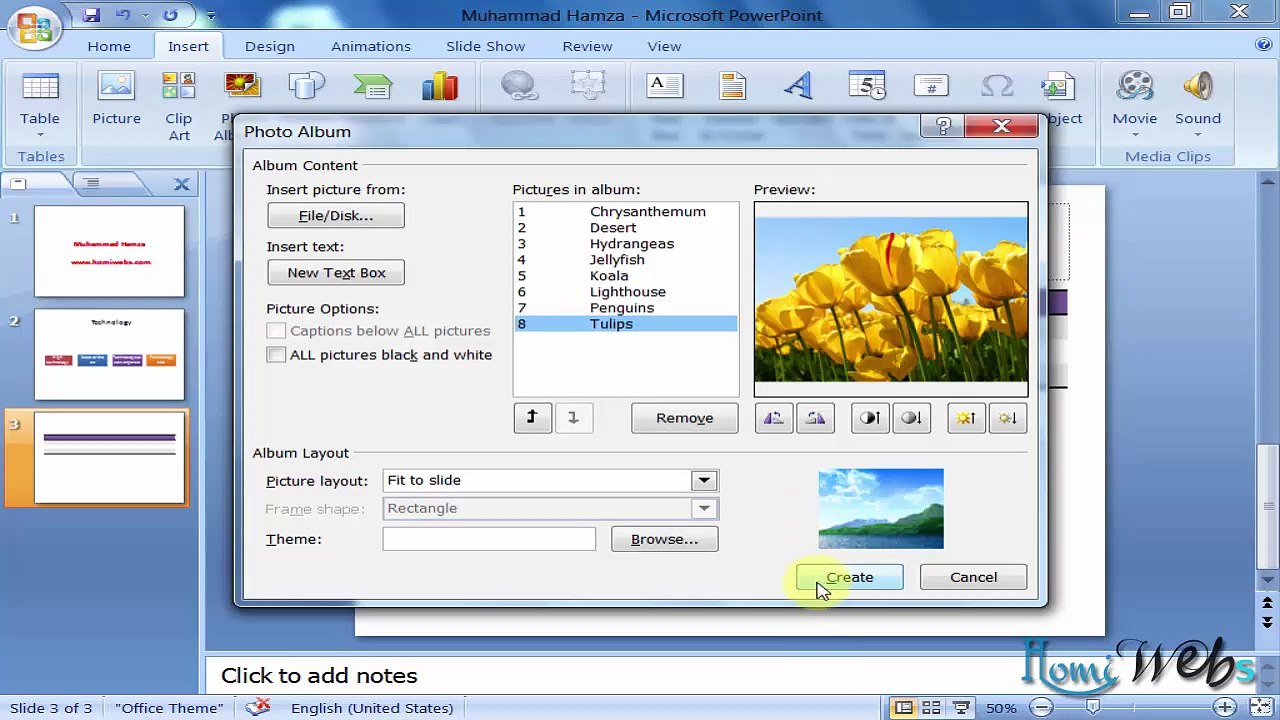Select the Insert ribbon tab
1280x720 pixels.
pos(188,46)
